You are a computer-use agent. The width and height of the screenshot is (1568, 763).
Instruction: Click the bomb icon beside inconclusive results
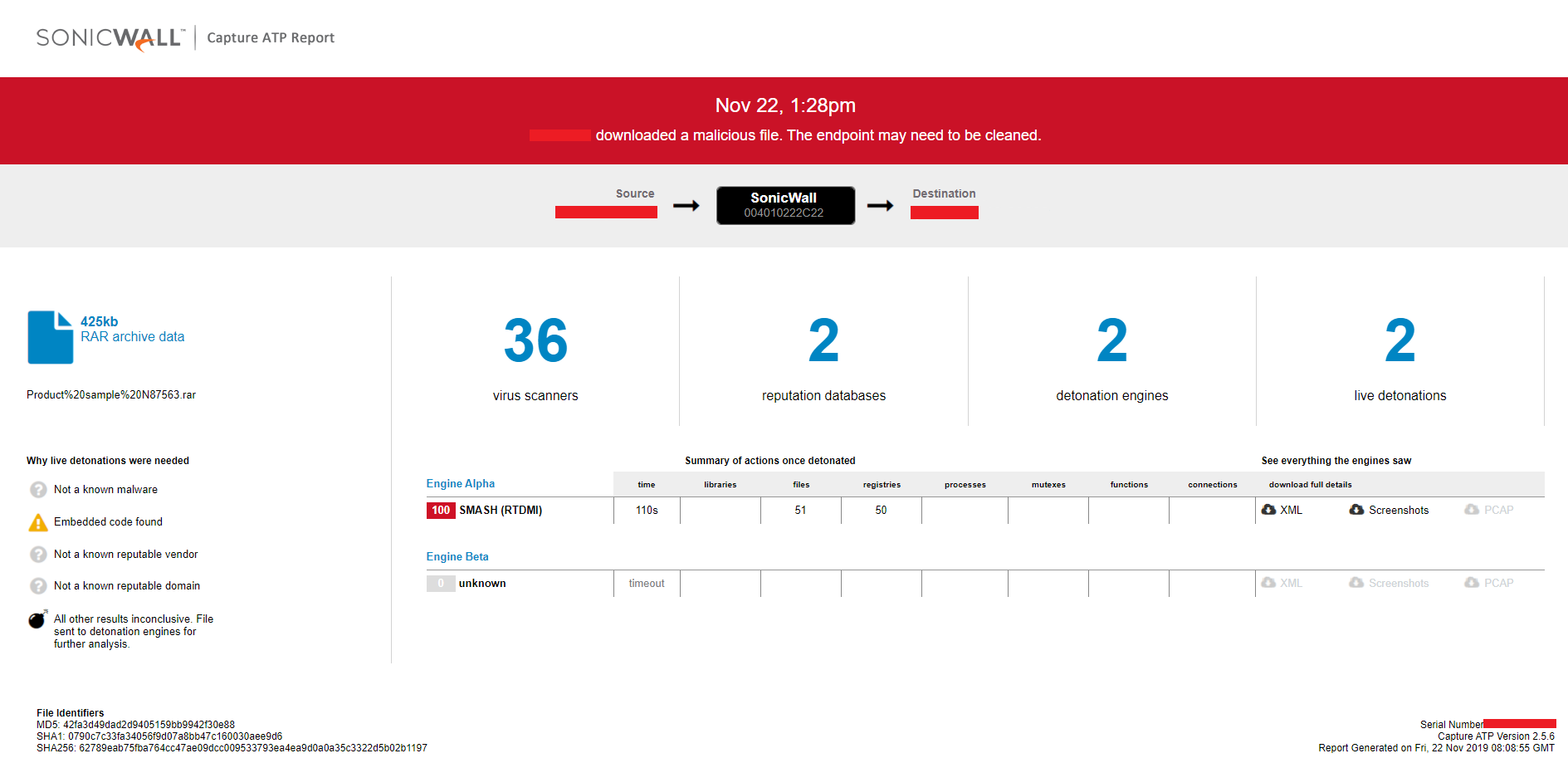pyautogui.click(x=37, y=619)
